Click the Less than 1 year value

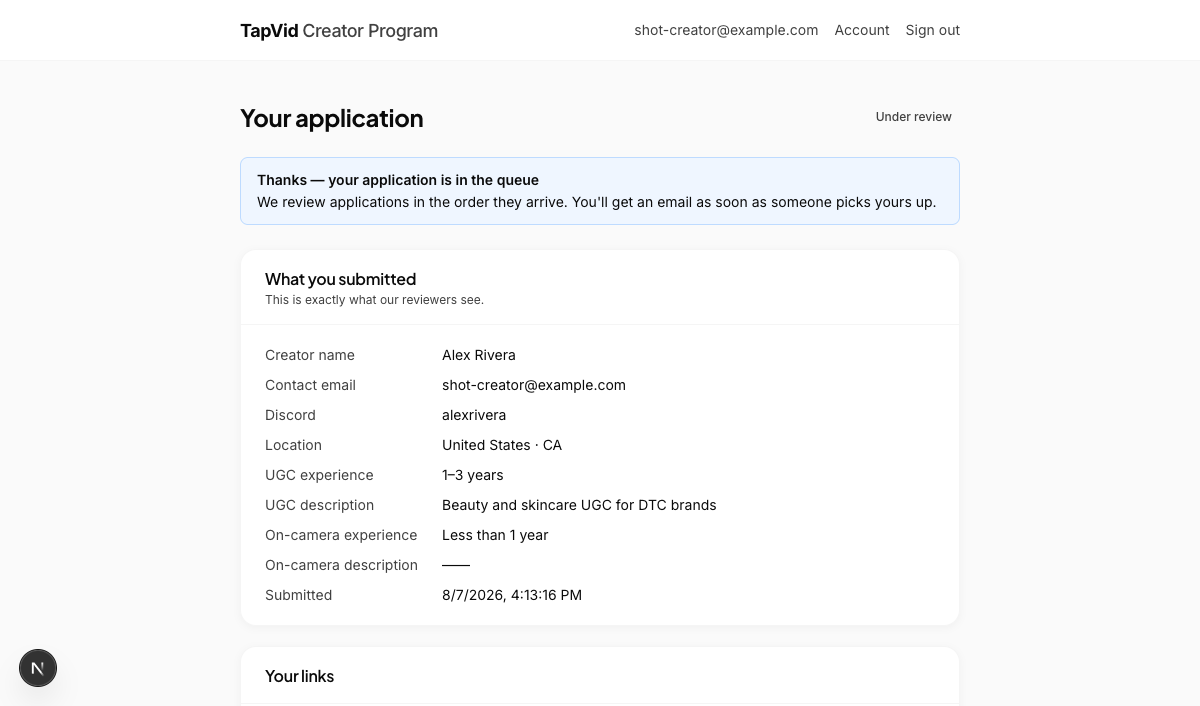click(495, 535)
